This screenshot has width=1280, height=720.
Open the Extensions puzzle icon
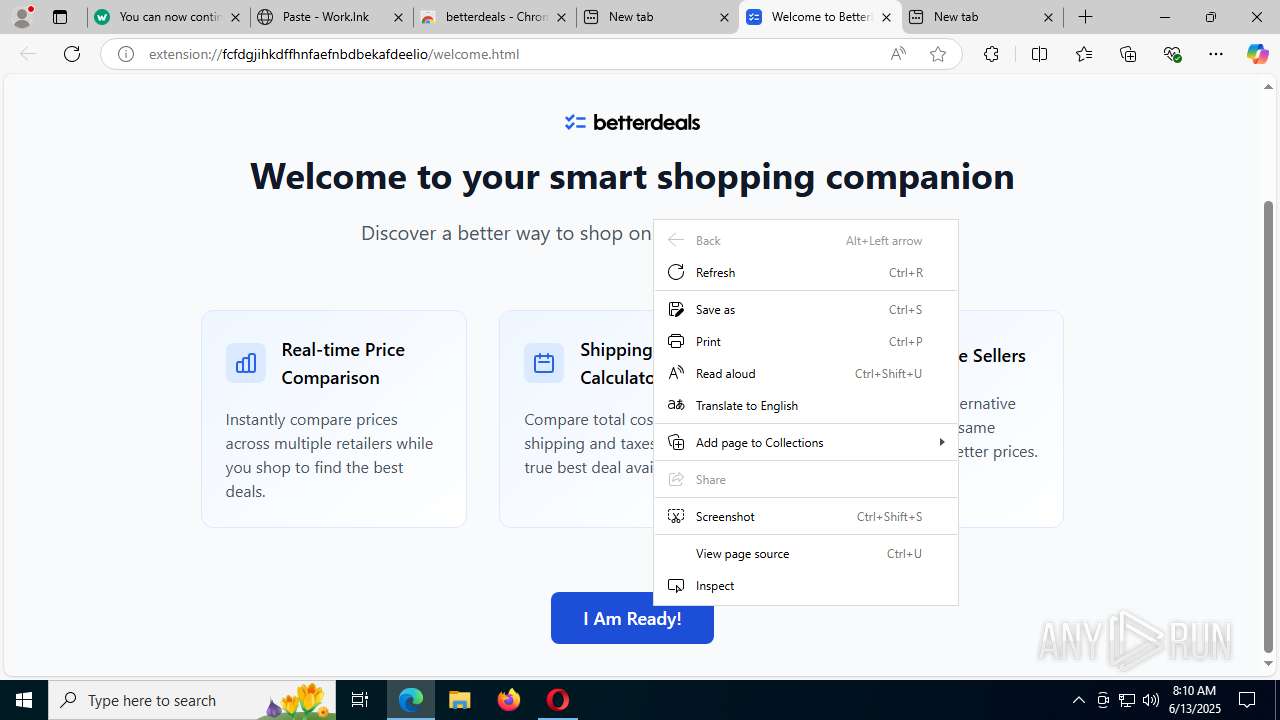(x=991, y=54)
